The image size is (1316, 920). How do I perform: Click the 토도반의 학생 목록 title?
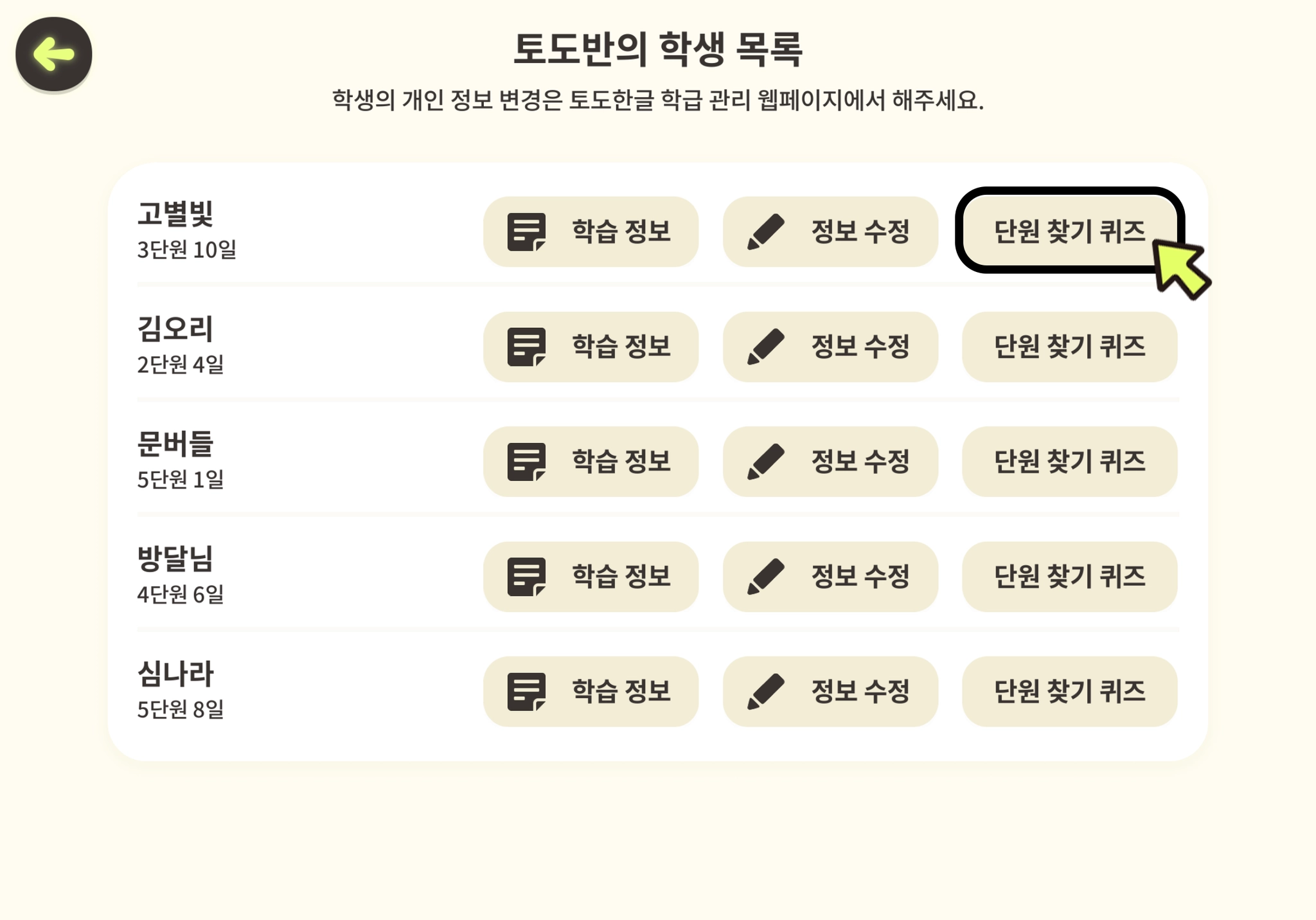[x=657, y=50]
